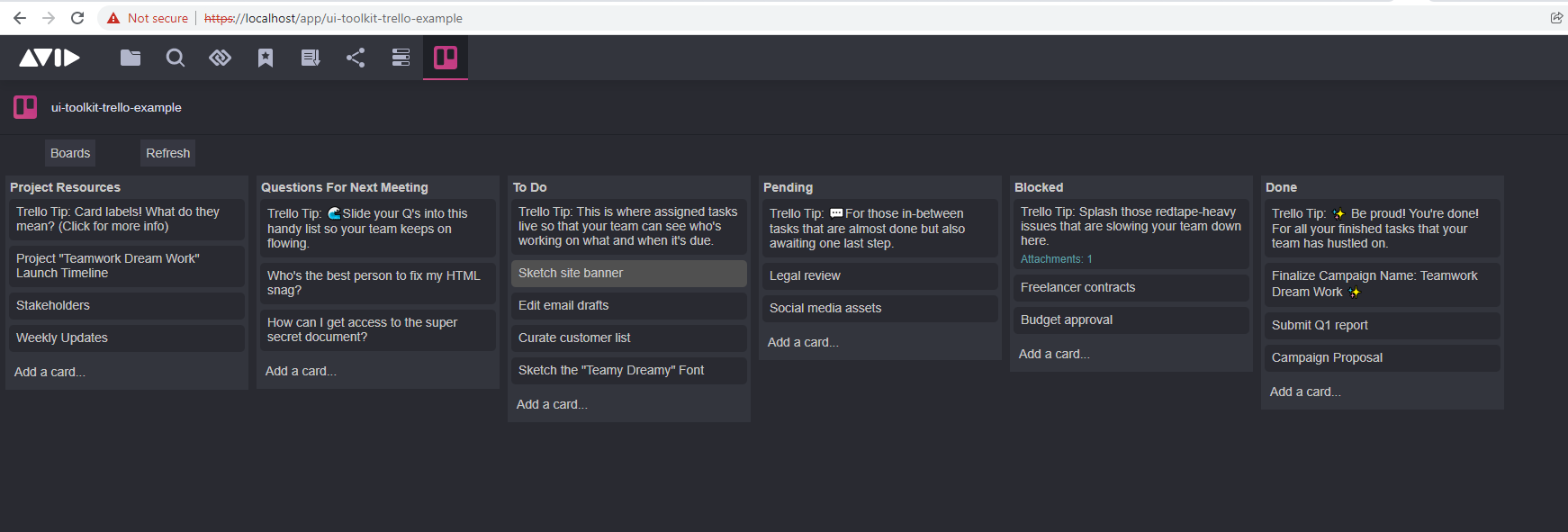Open the search magnifier icon
This screenshot has height=532, width=1568.
pyautogui.click(x=176, y=58)
